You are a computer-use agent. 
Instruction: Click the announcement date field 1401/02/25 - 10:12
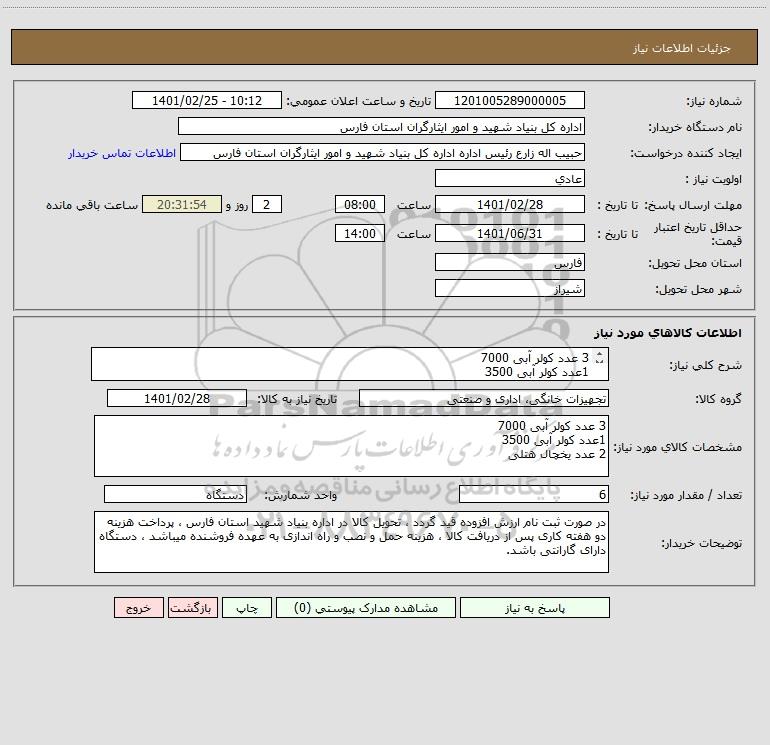(x=207, y=100)
